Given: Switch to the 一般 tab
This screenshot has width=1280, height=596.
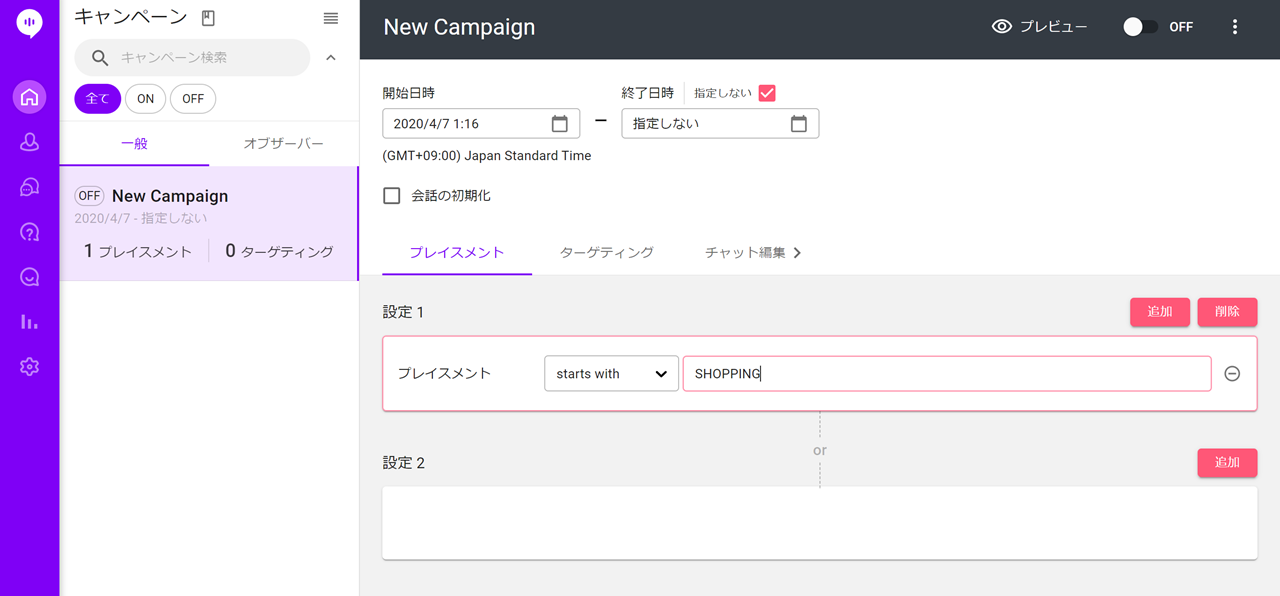Looking at the screenshot, I should click(x=134, y=144).
